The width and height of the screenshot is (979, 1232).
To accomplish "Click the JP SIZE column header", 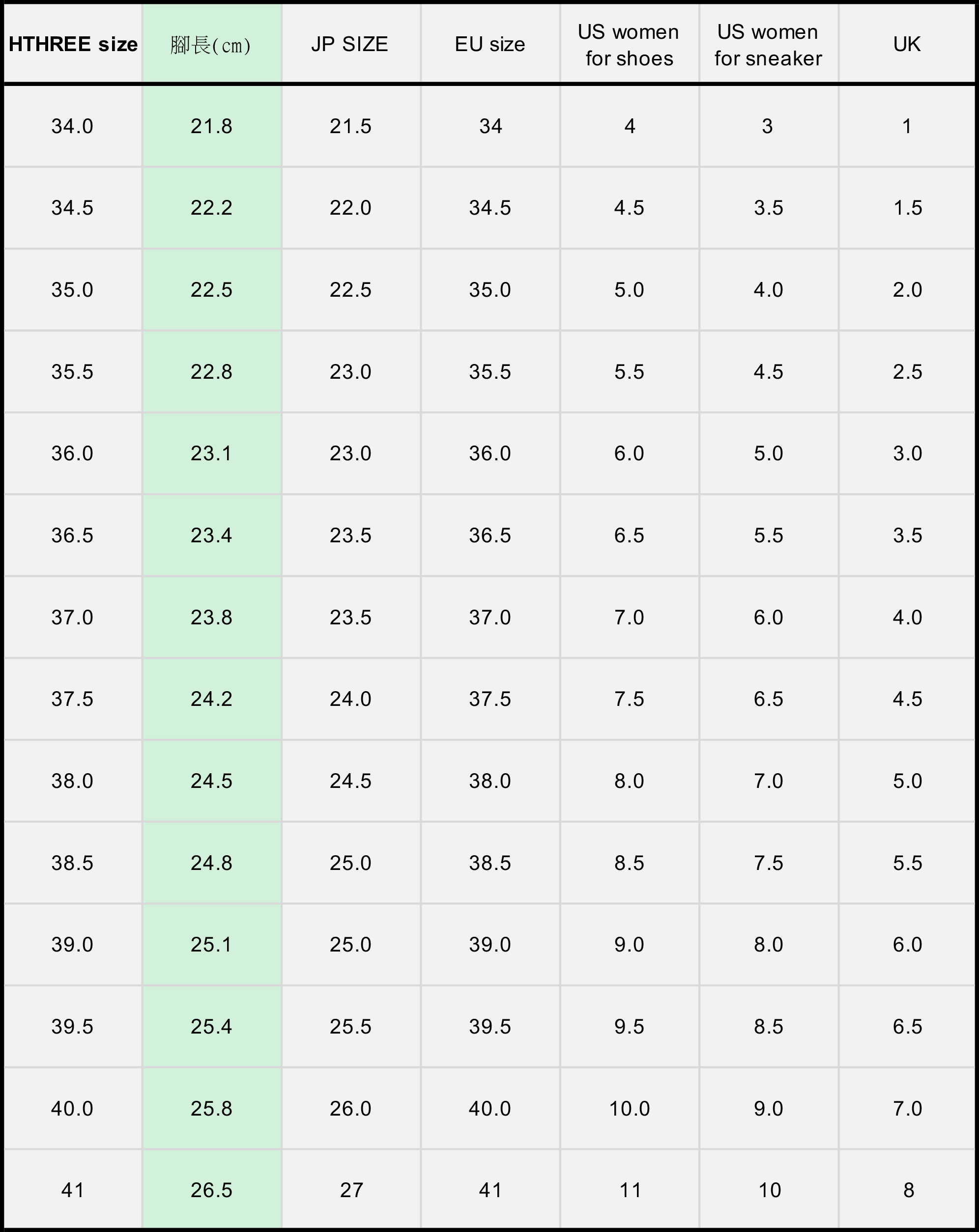I will point(350,44).
